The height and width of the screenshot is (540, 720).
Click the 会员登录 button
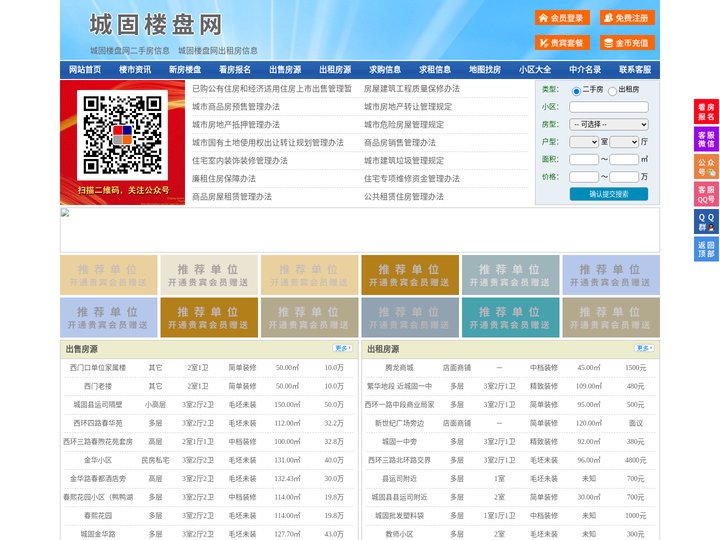562,18
